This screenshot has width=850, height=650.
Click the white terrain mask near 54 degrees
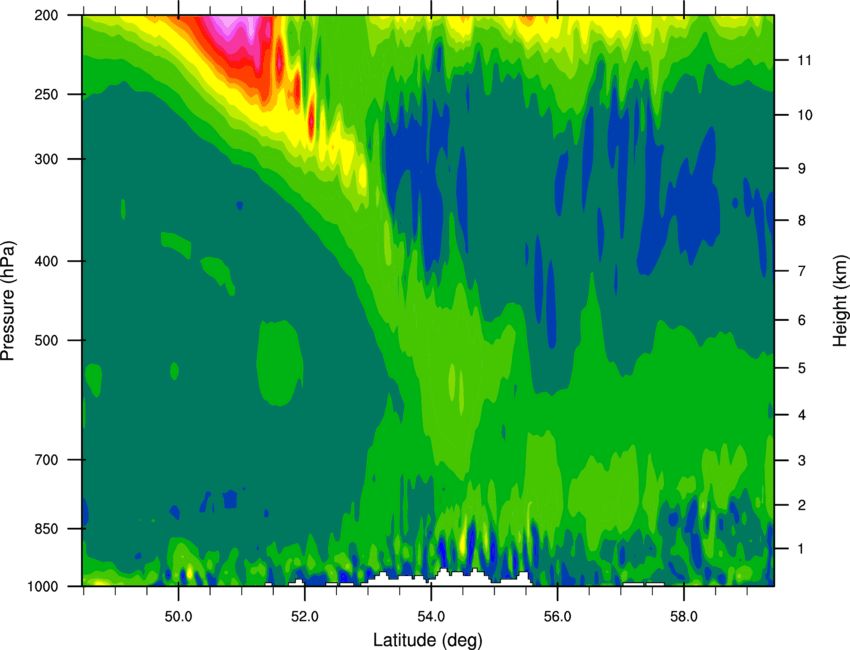point(446,578)
